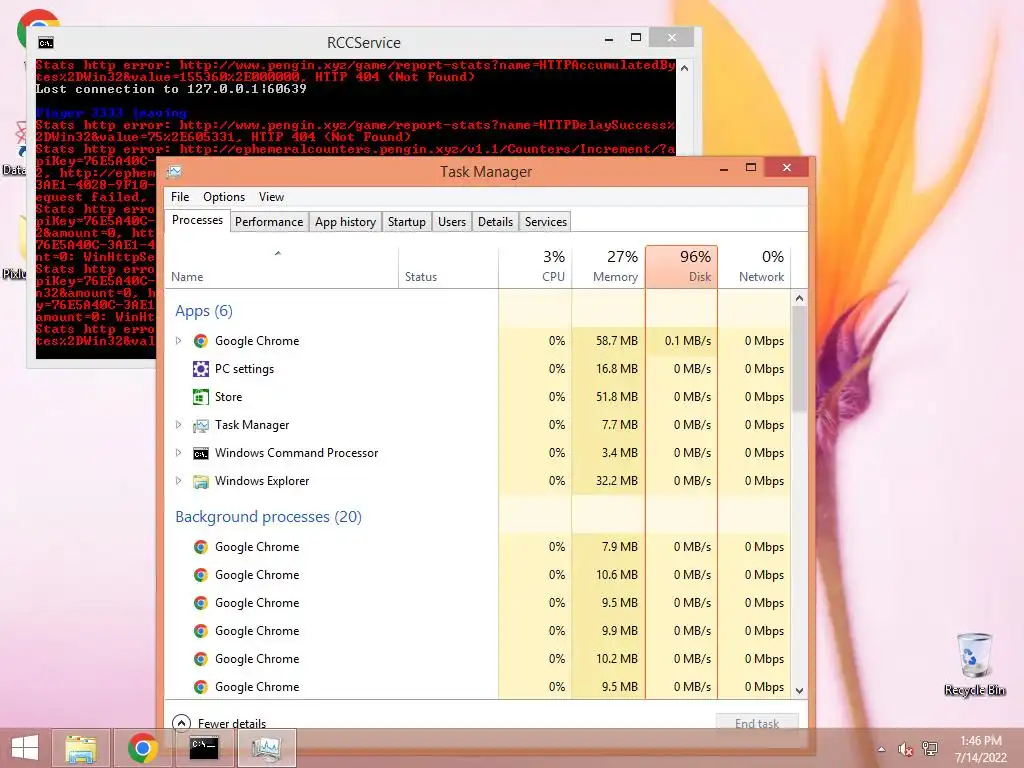
Task: Sort by the Name column header
Action: point(281,268)
